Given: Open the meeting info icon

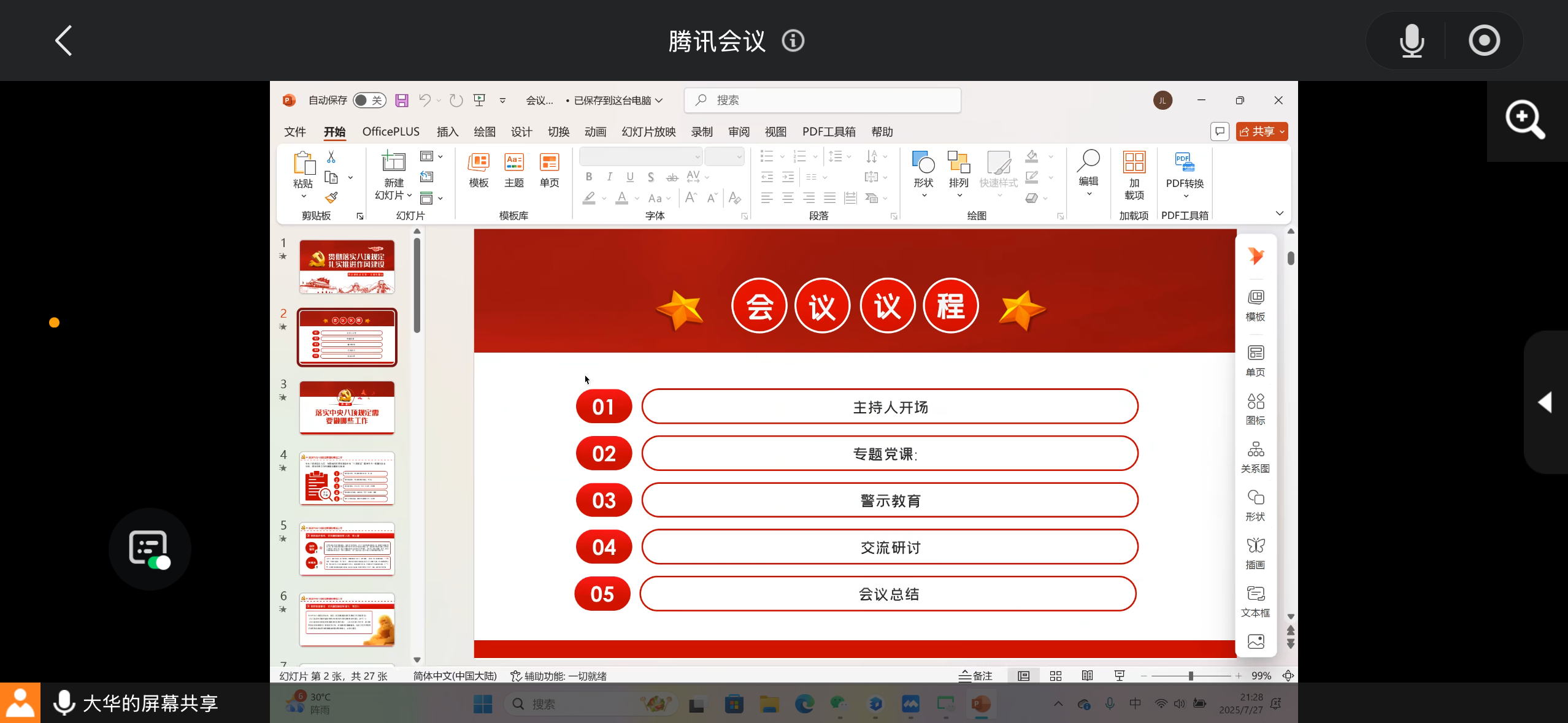Looking at the screenshot, I should coord(793,41).
